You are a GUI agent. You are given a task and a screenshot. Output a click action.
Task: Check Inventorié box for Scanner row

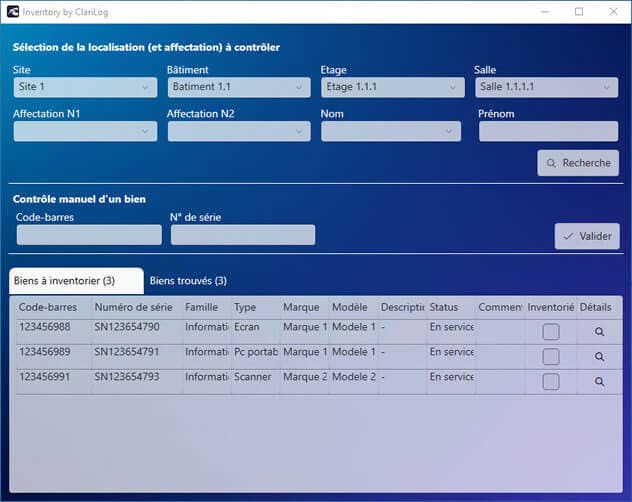pyautogui.click(x=550, y=382)
